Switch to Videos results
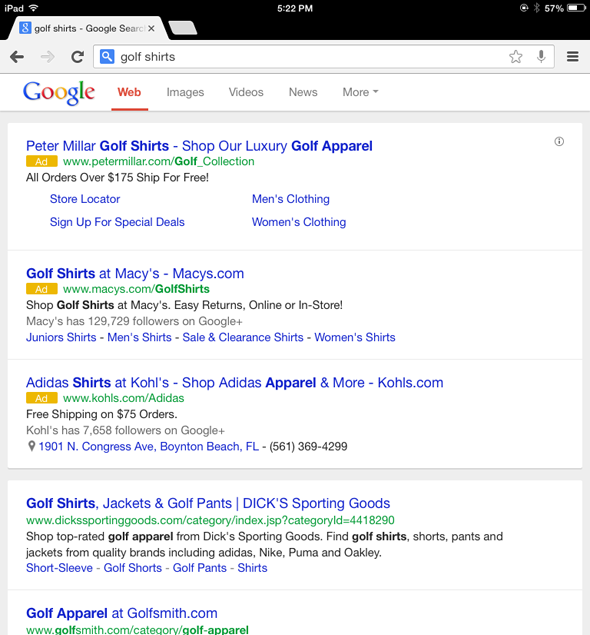Screen dimensions: 590x635 click(246, 92)
